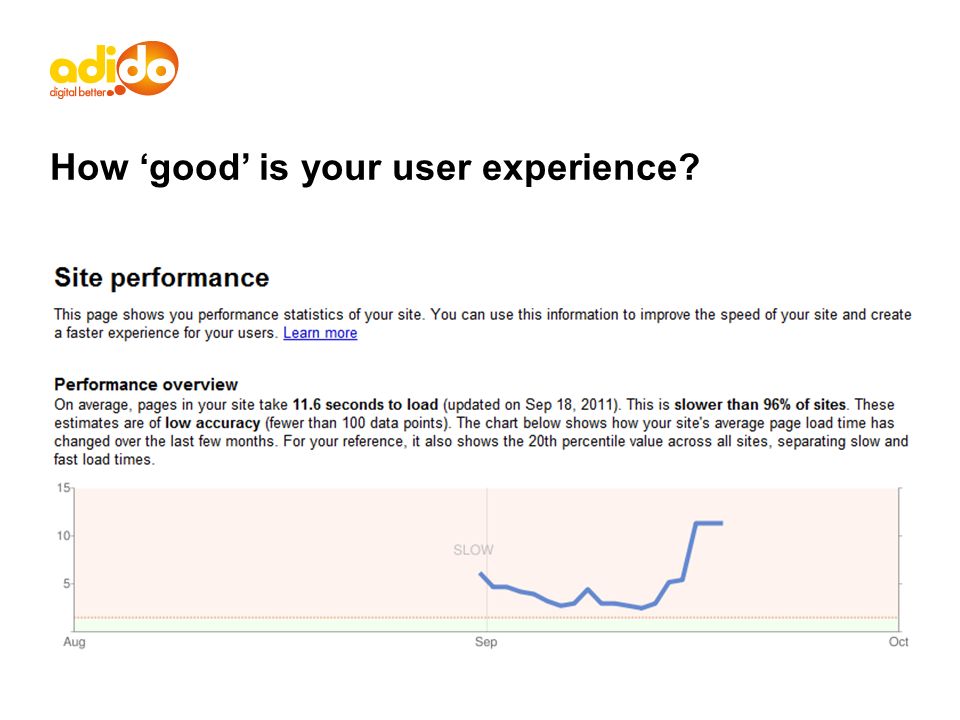Click the Oct label on chart axis
This screenshot has height=720, width=960.
(898, 642)
